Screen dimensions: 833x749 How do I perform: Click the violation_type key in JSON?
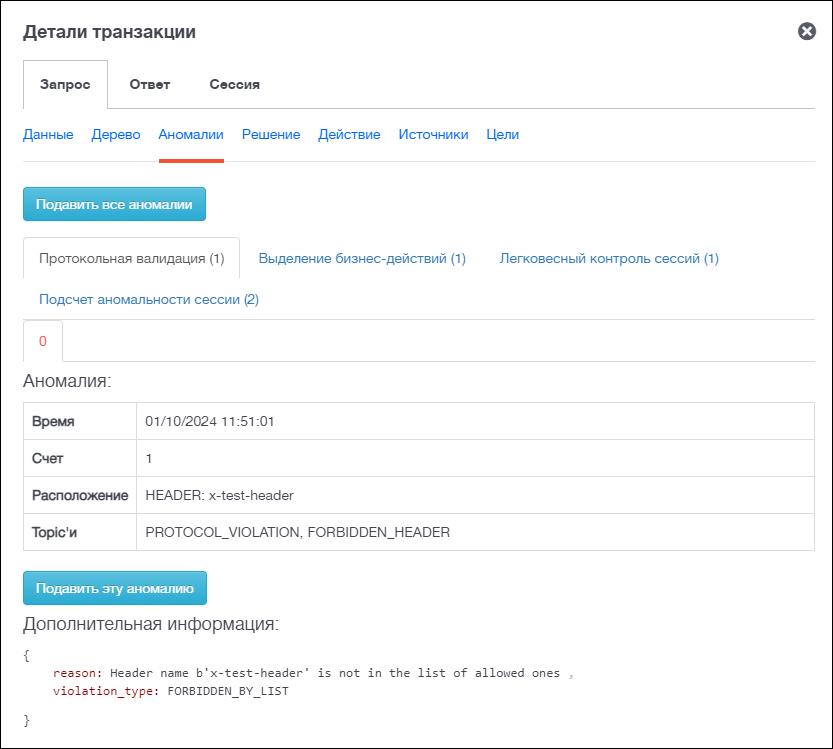(106, 691)
